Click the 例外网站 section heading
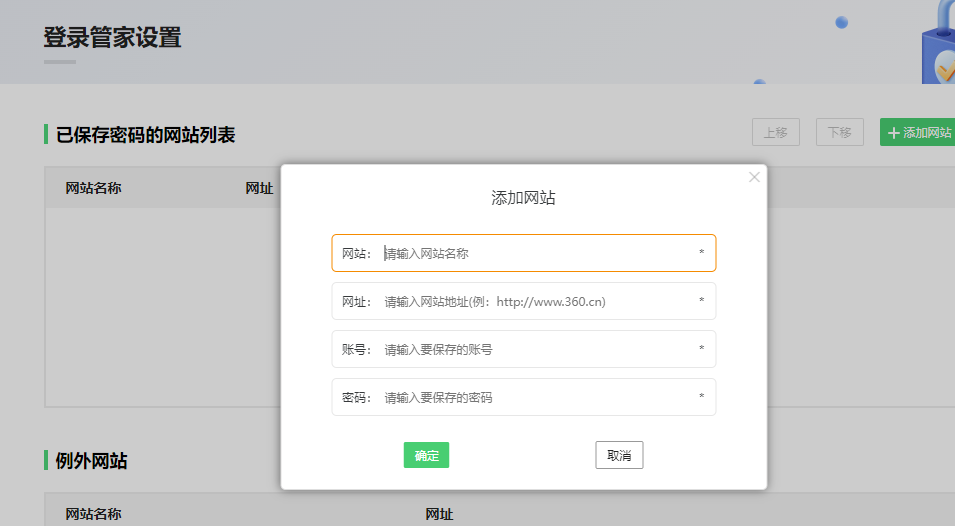955x526 pixels. coord(91,461)
